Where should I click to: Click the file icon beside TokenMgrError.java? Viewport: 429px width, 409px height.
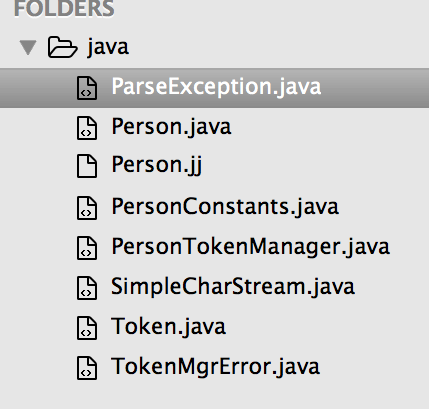tap(87, 368)
